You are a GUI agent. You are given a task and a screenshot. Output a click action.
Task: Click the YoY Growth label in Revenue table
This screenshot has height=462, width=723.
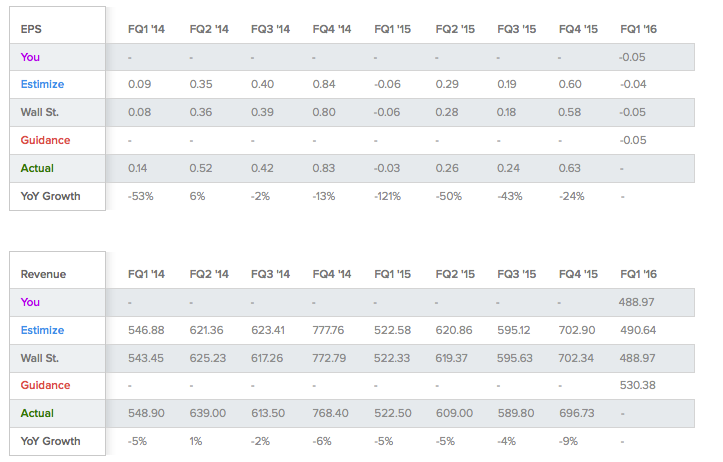pos(50,440)
